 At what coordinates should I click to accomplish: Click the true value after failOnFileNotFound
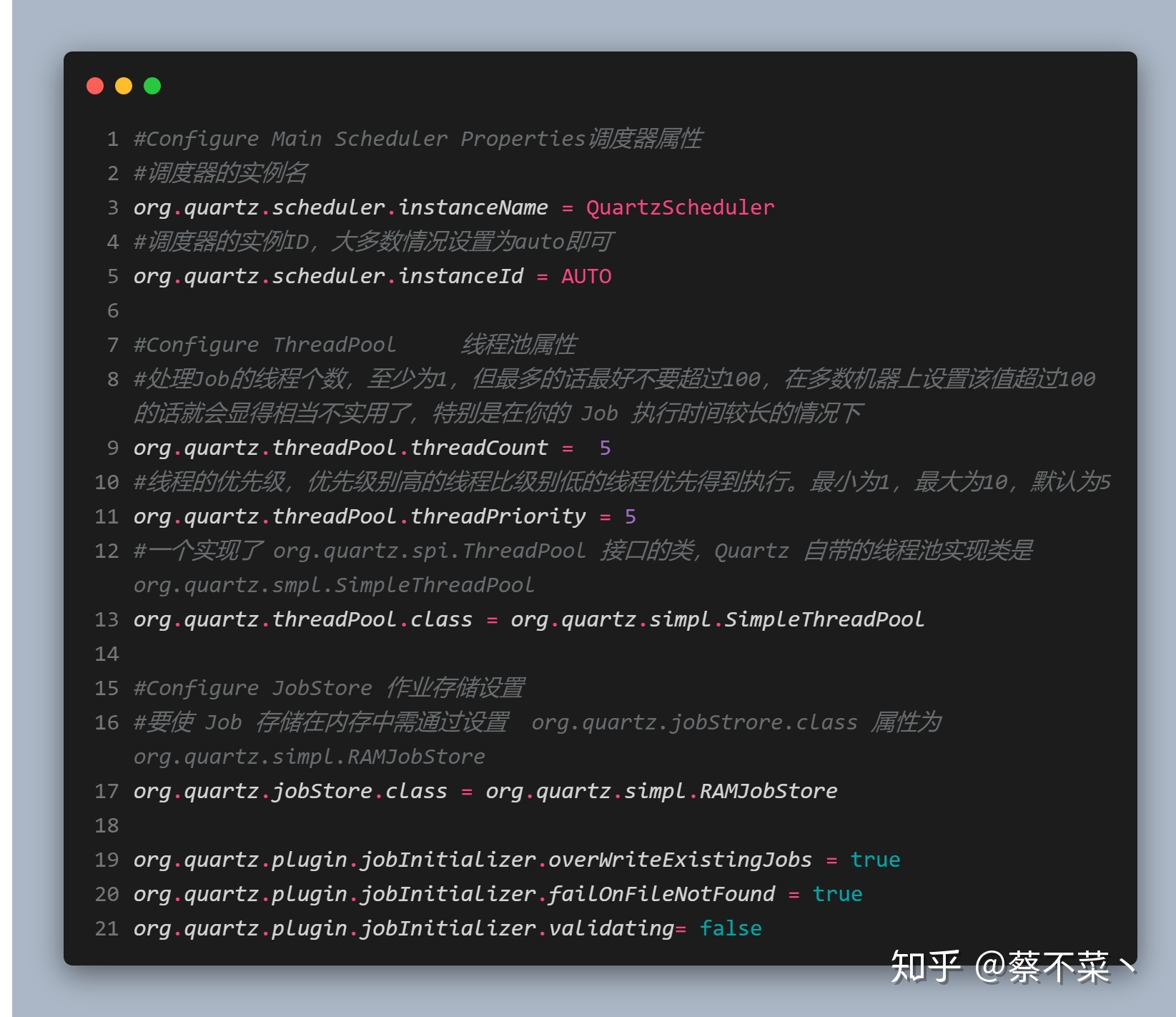[x=837, y=894]
